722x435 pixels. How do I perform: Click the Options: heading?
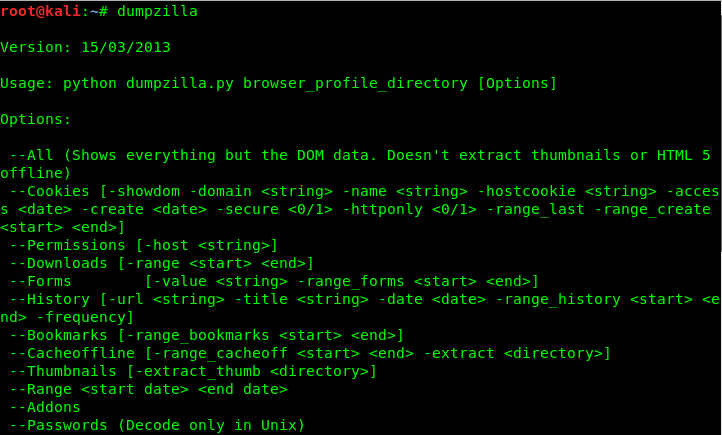pos(35,119)
